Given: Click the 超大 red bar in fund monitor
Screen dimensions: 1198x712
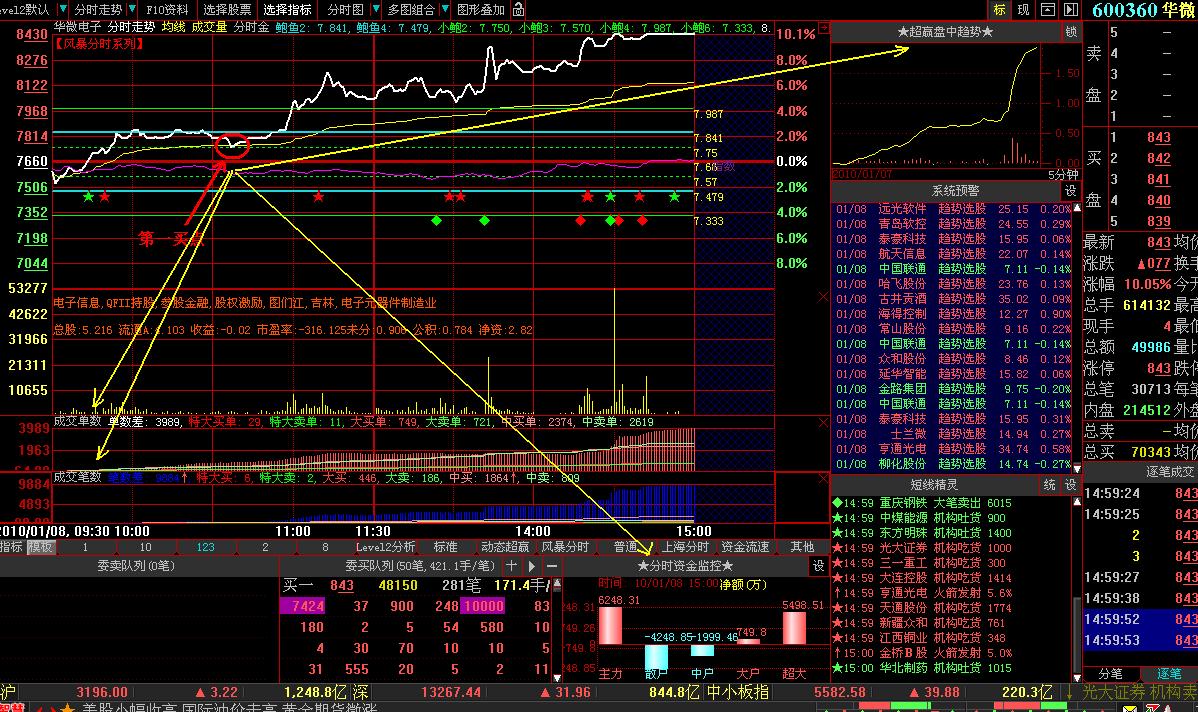Looking at the screenshot, I should pyautogui.click(x=794, y=627).
